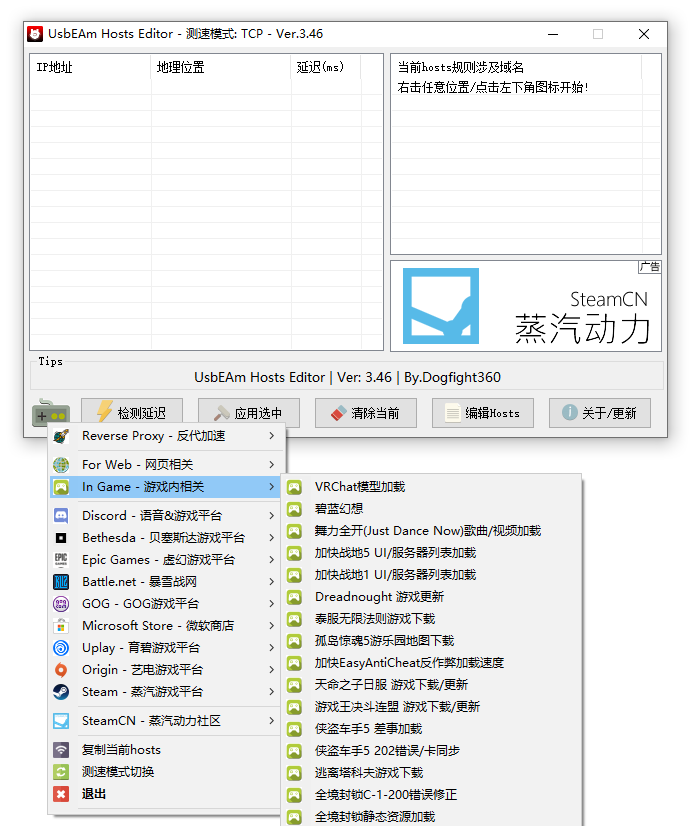Expand the SteamCN submenu arrow

[271, 721]
